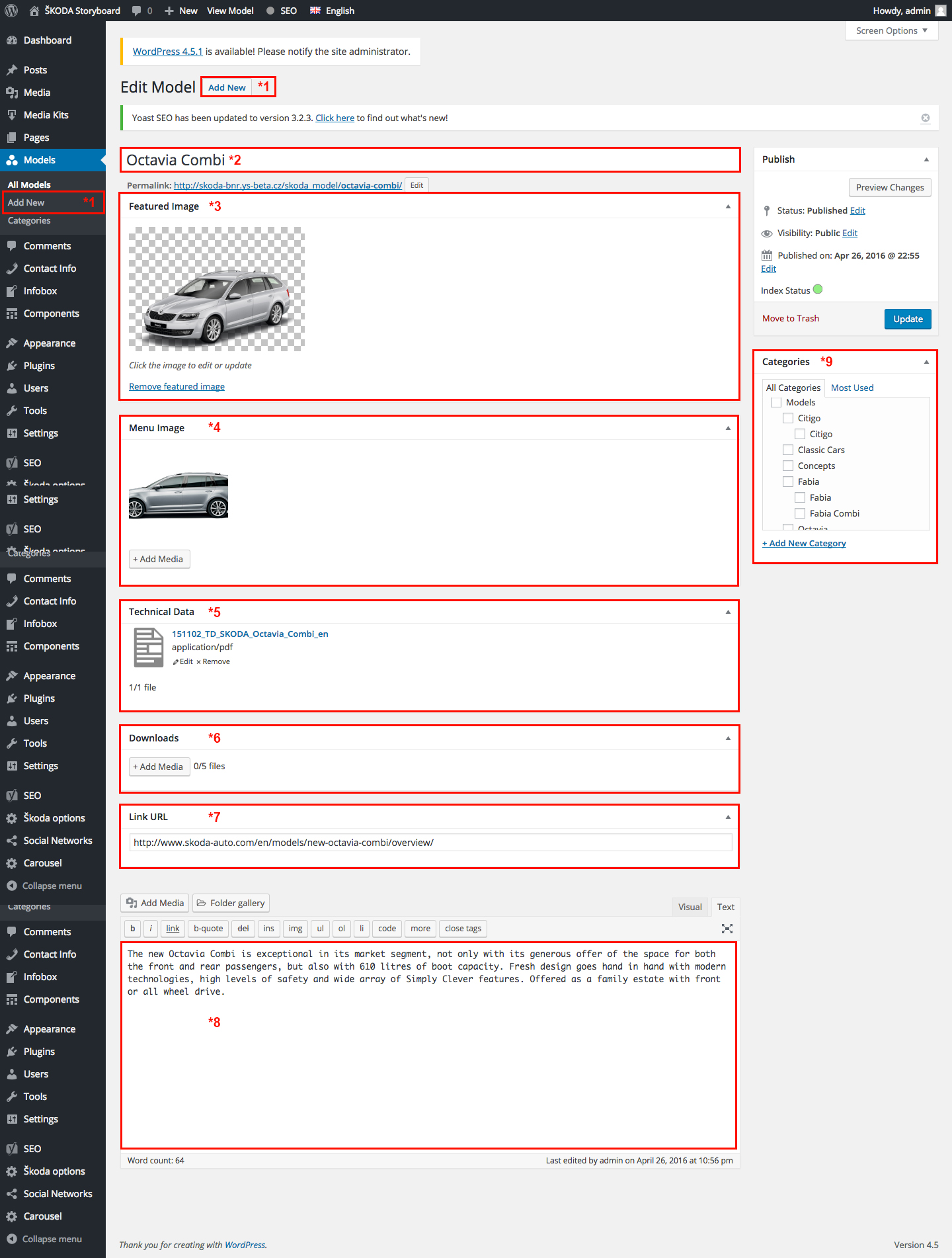Open the Screen Options dropdown

click(x=891, y=30)
